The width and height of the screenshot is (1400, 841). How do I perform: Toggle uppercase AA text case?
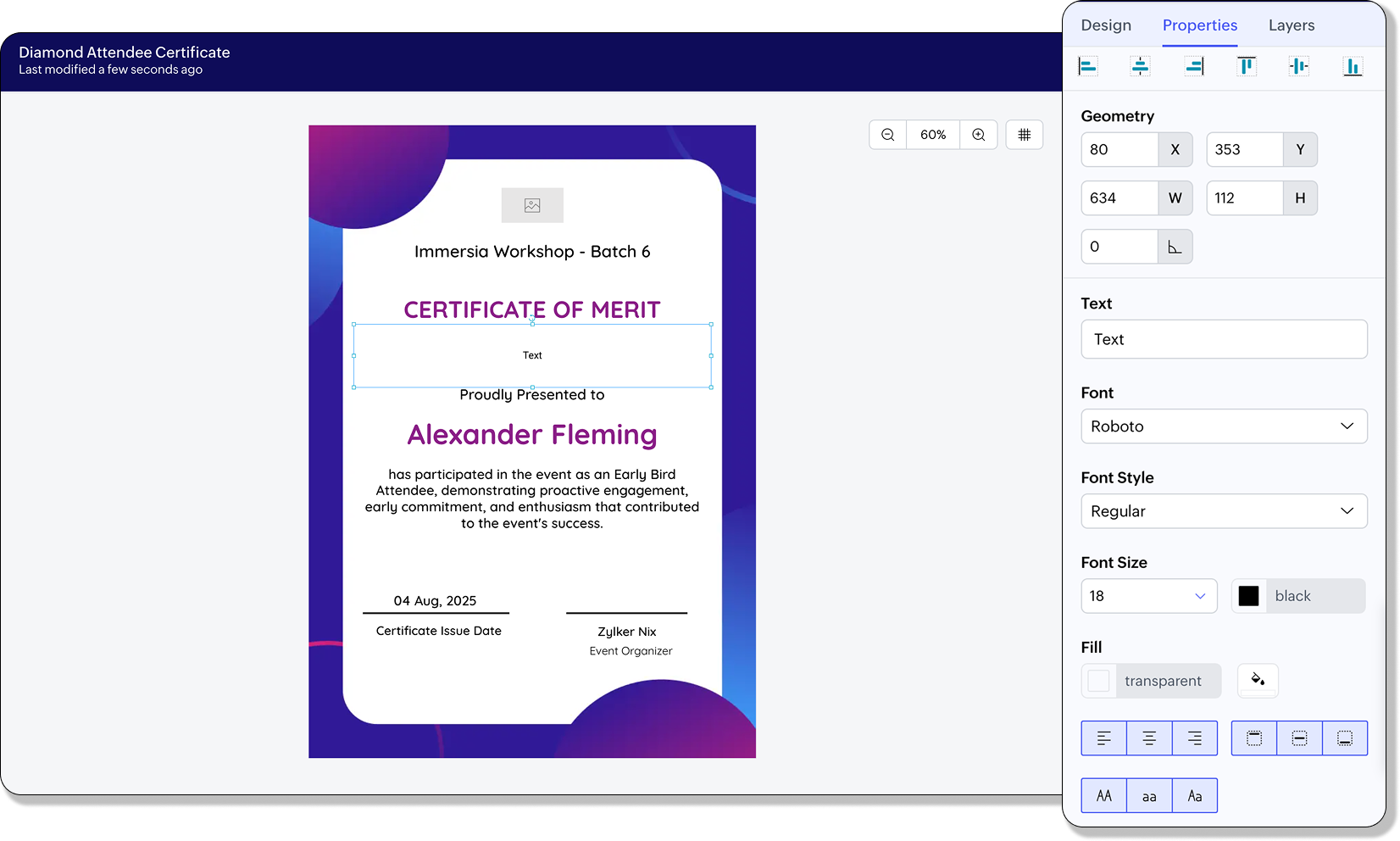(1104, 796)
